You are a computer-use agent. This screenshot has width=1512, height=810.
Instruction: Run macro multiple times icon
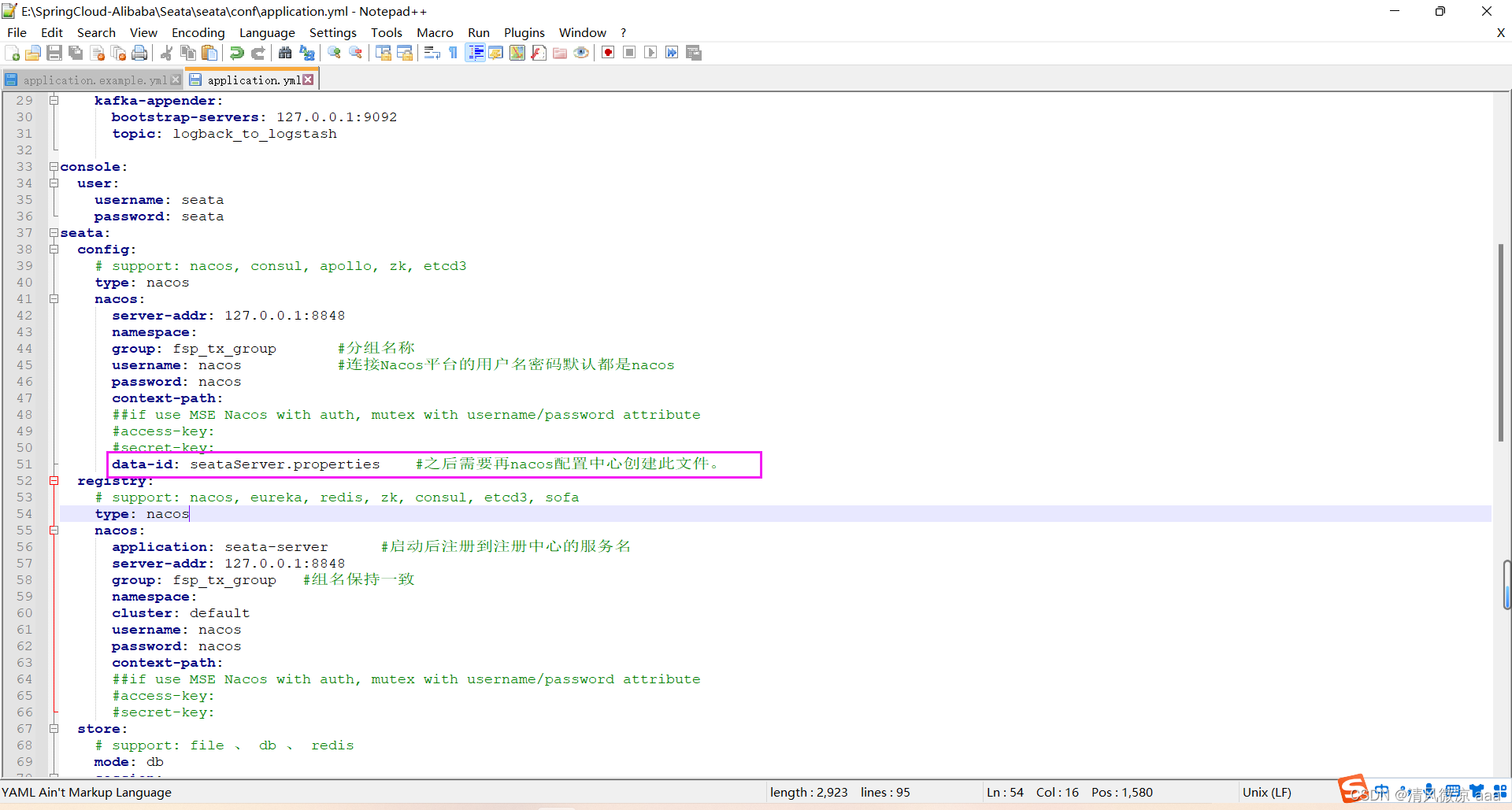pyautogui.click(x=672, y=53)
